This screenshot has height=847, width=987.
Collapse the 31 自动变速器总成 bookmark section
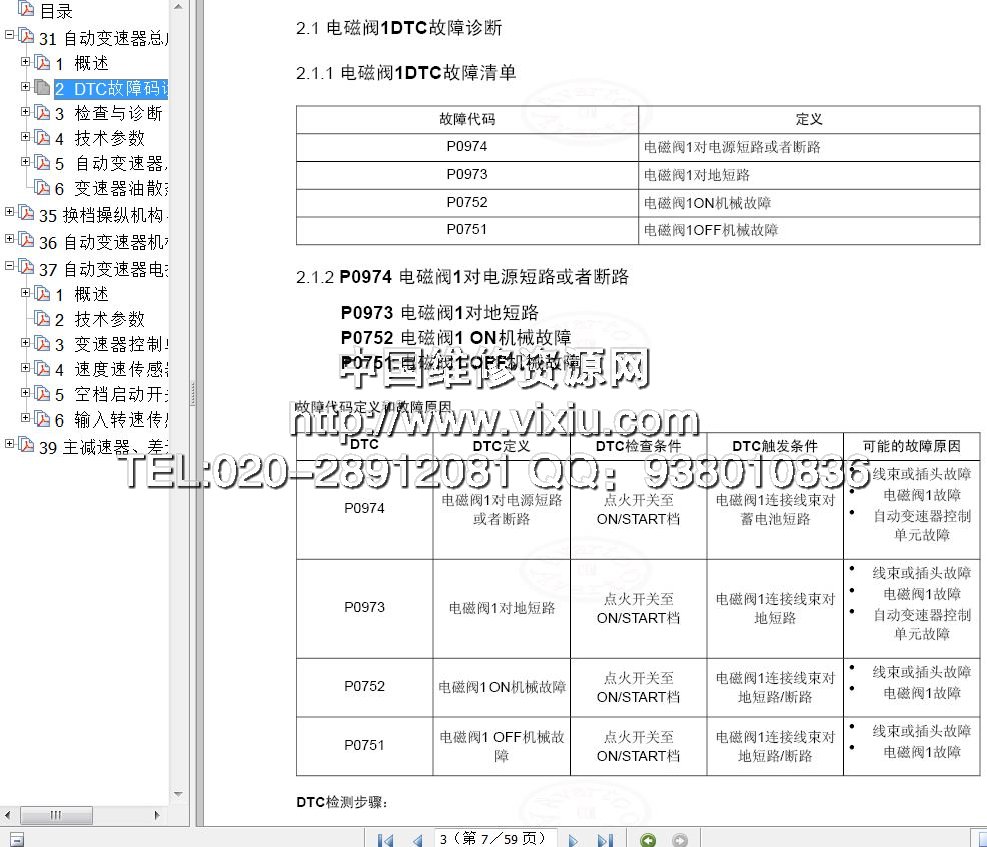click(x=10, y=35)
